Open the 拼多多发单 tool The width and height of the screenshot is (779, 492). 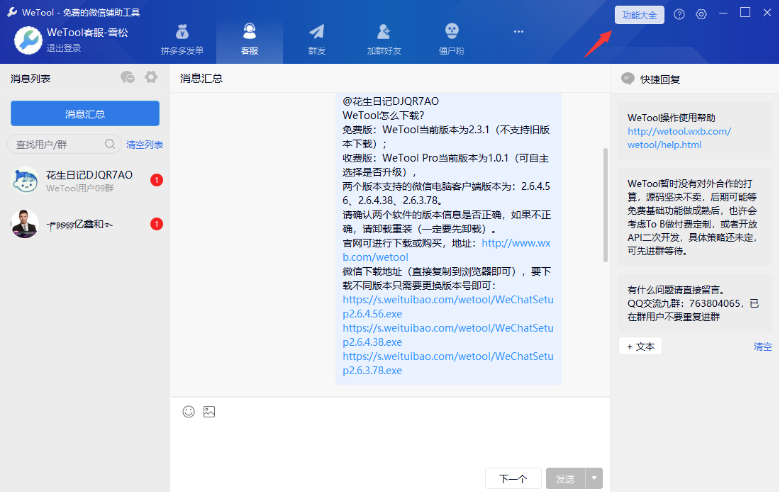tap(182, 39)
